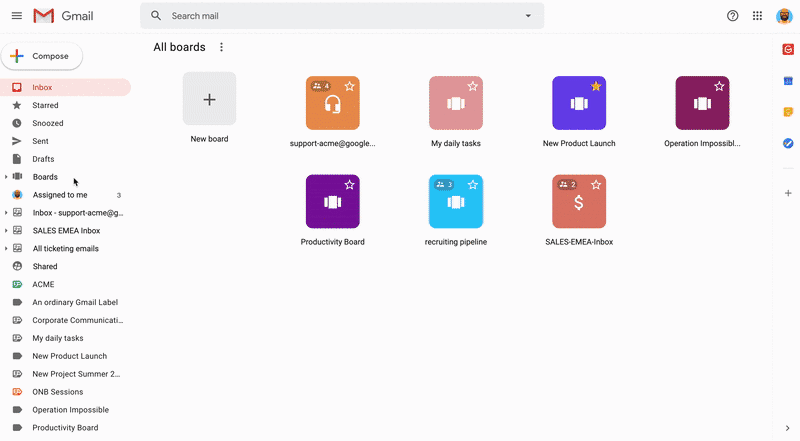Star the My daily tasks board
This screenshot has width=800, height=441.
(x=472, y=86)
